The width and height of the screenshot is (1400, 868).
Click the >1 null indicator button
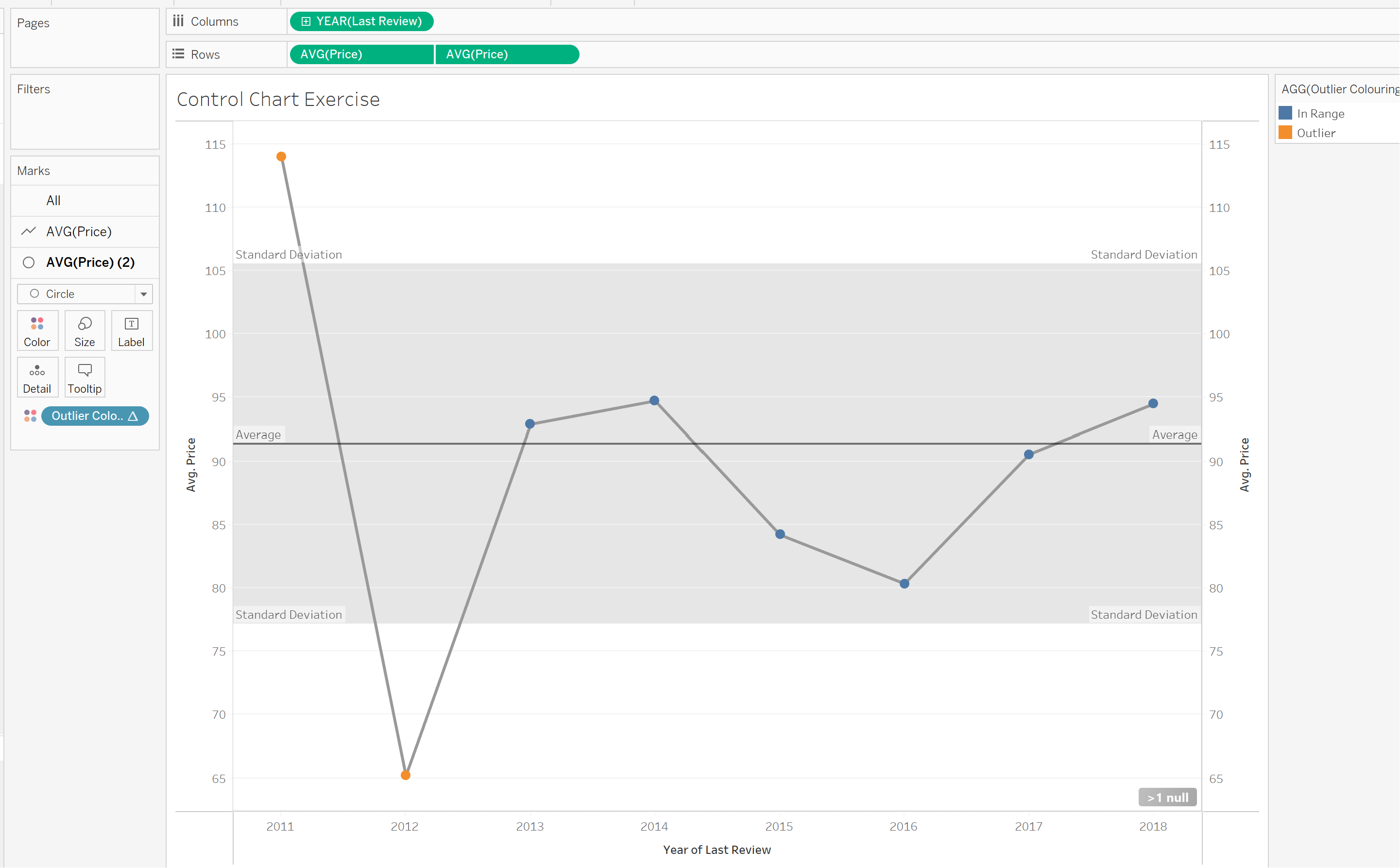[1167, 798]
